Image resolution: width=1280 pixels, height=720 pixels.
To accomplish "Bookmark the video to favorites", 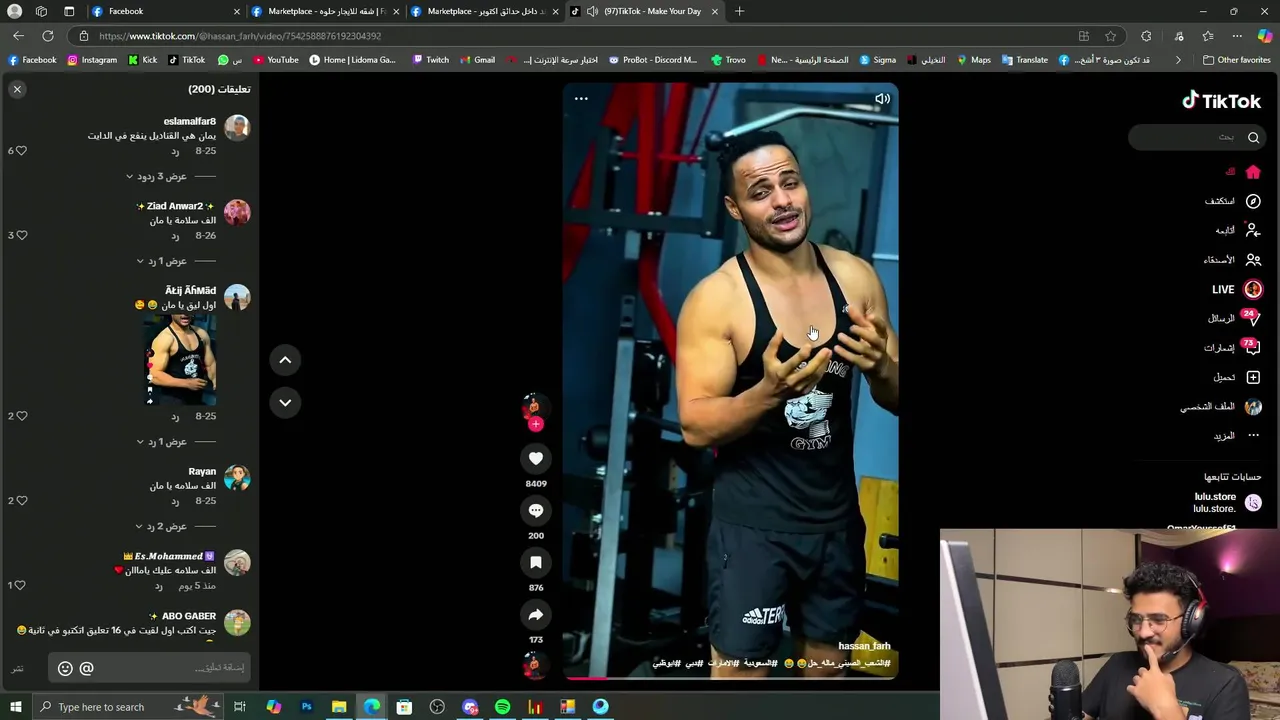I will pos(536,562).
